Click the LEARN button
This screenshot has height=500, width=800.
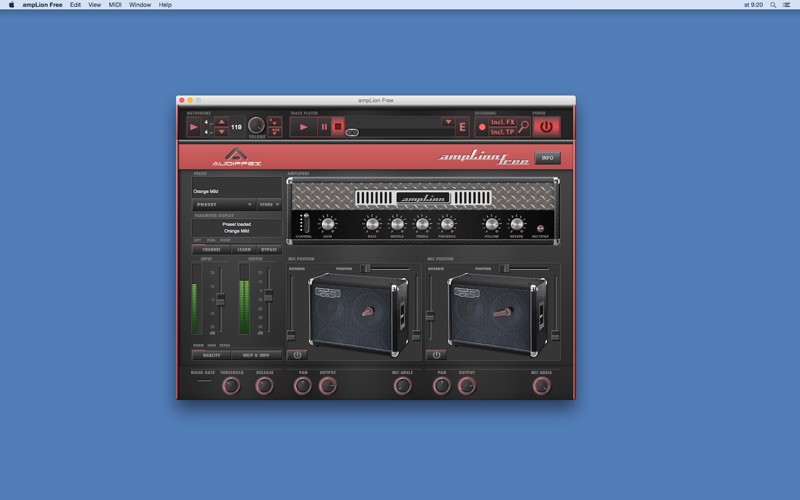pyautogui.click(x=244, y=249)
